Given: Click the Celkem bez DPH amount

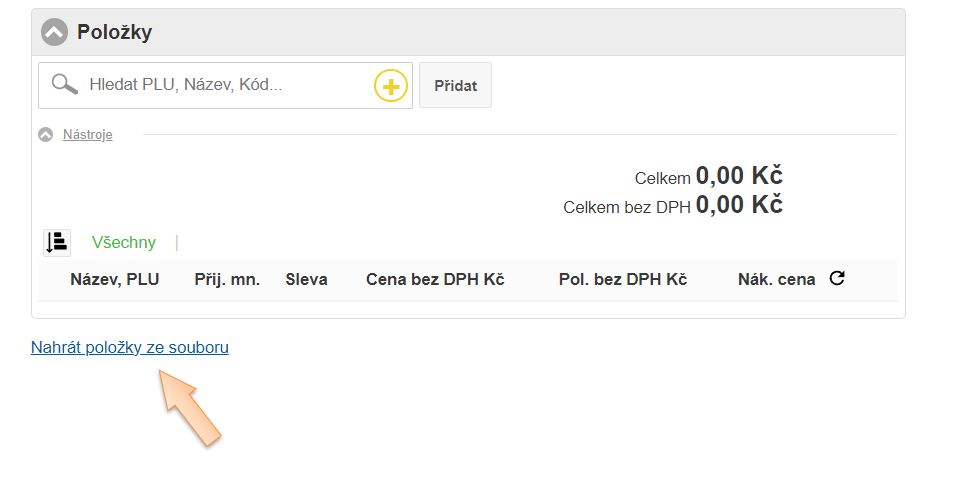Looking at the screenshot, I should tap(739, 205).
